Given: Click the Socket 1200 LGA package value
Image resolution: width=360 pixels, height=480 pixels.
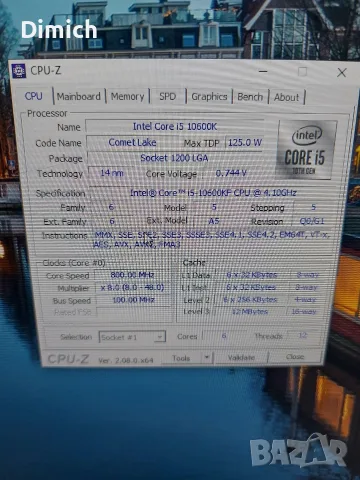Looking at the screenshot, I should click(174, 158).
